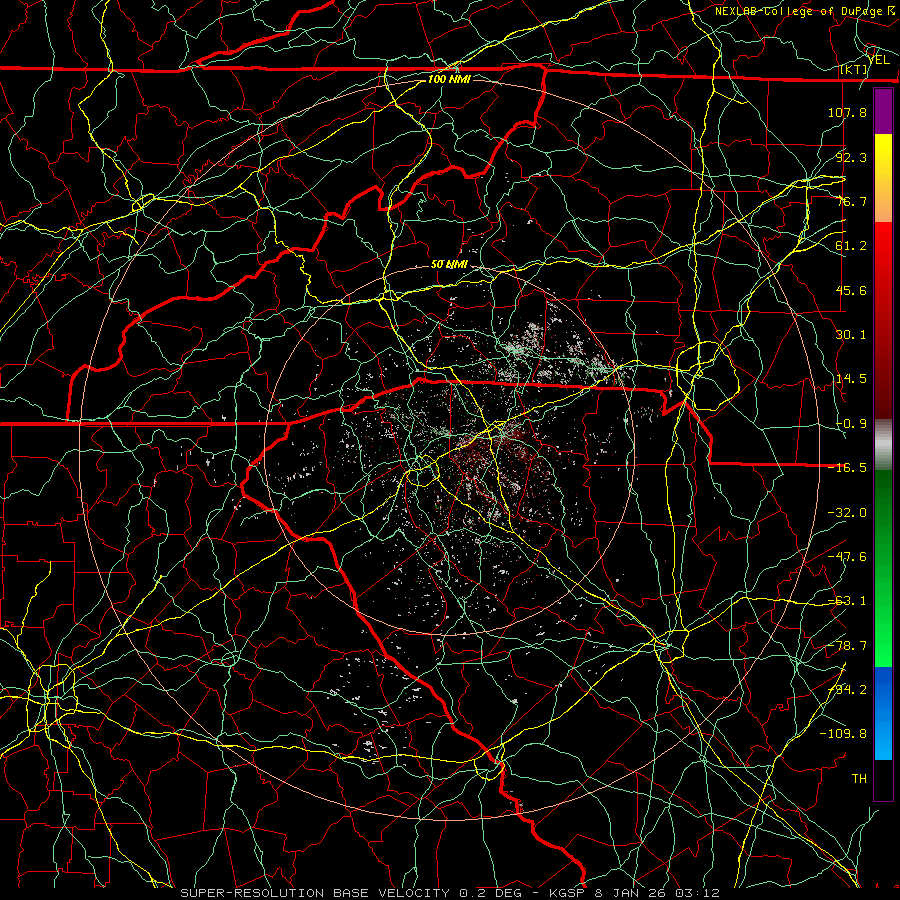Click the -16.5 velocity scale value
This screenshot has width=900, height=900.
pos(847,468)
